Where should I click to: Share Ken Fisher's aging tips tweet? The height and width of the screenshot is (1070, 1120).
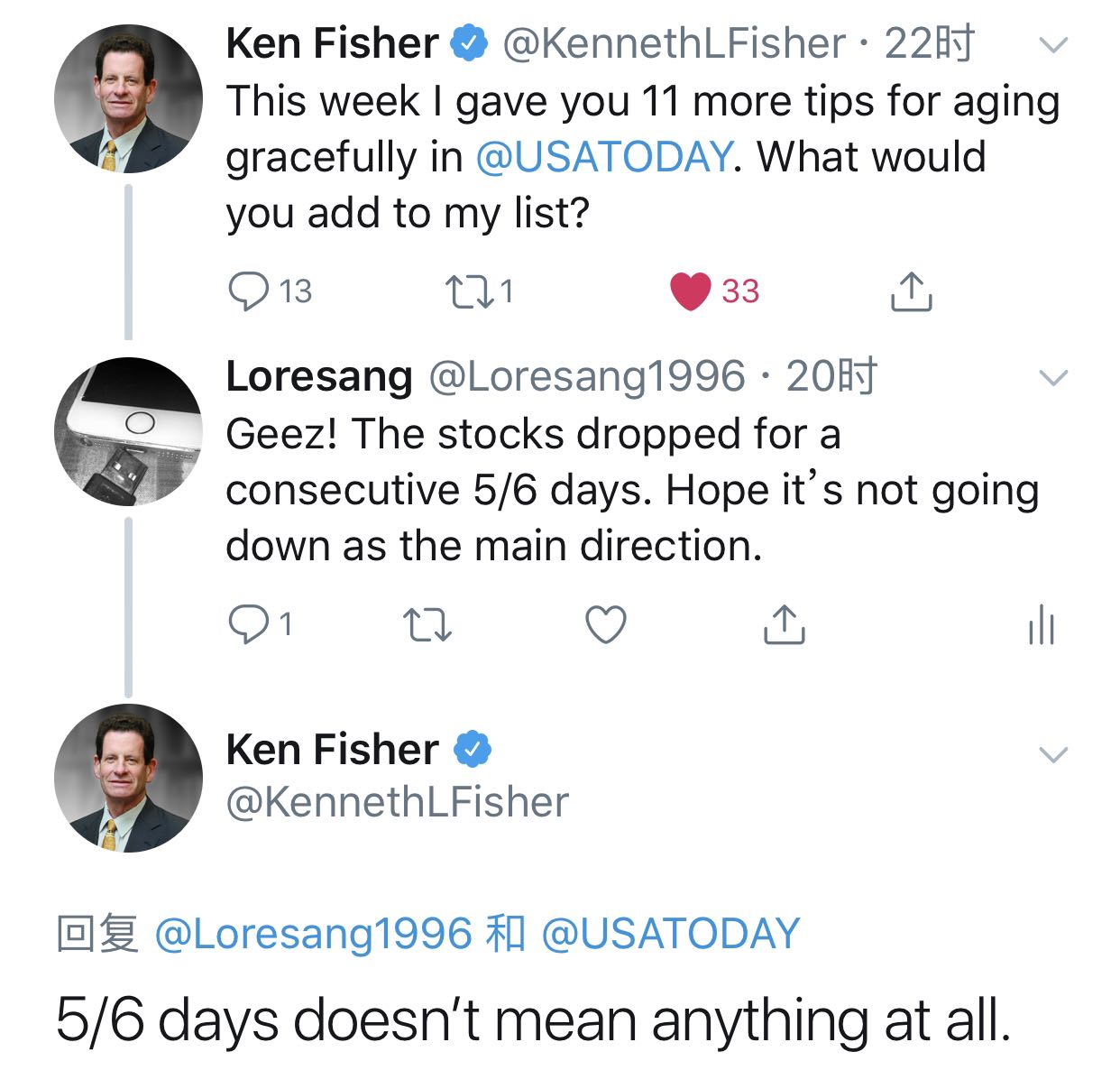click(911, 291)
